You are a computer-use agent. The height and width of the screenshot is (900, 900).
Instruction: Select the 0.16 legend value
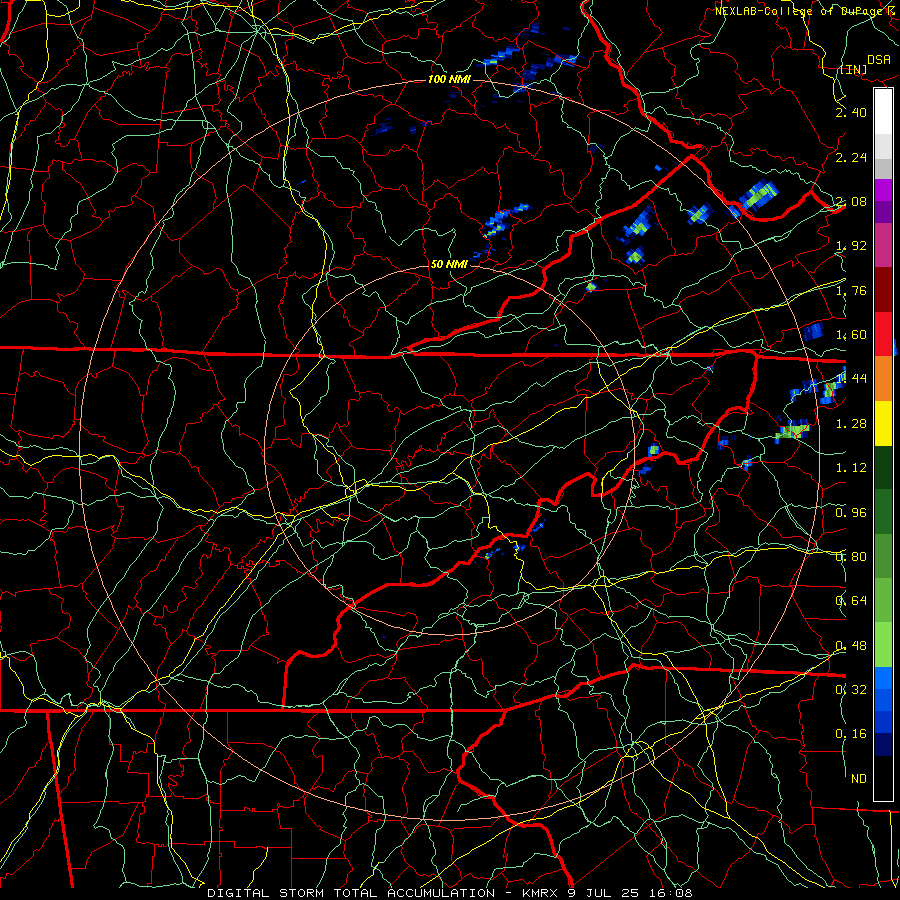point(851,734)
